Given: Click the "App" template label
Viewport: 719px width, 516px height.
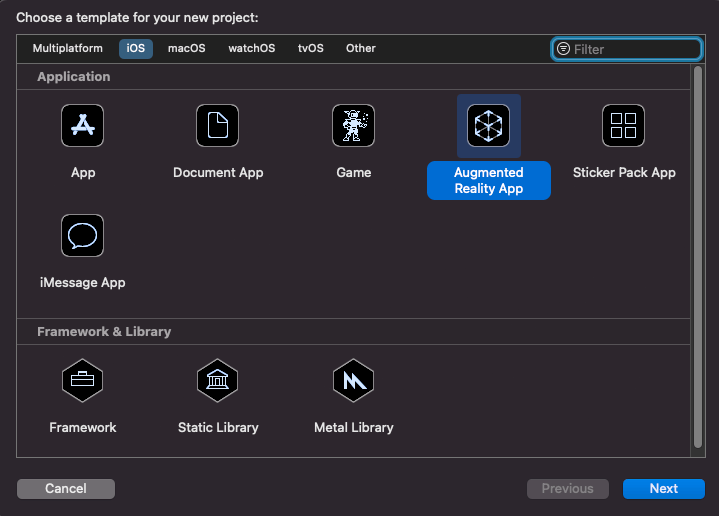Looking at the screenshot, I should click(83, 173).
